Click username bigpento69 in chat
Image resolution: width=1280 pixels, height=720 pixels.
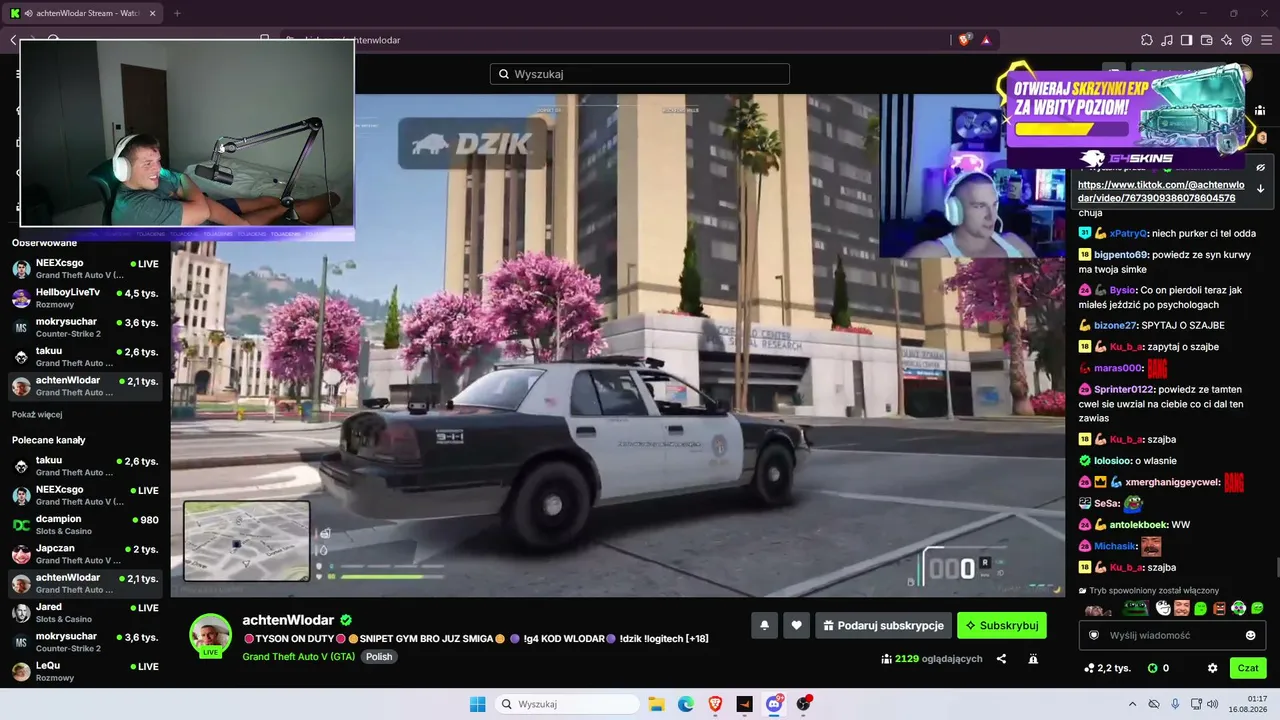coord(1121,255)
